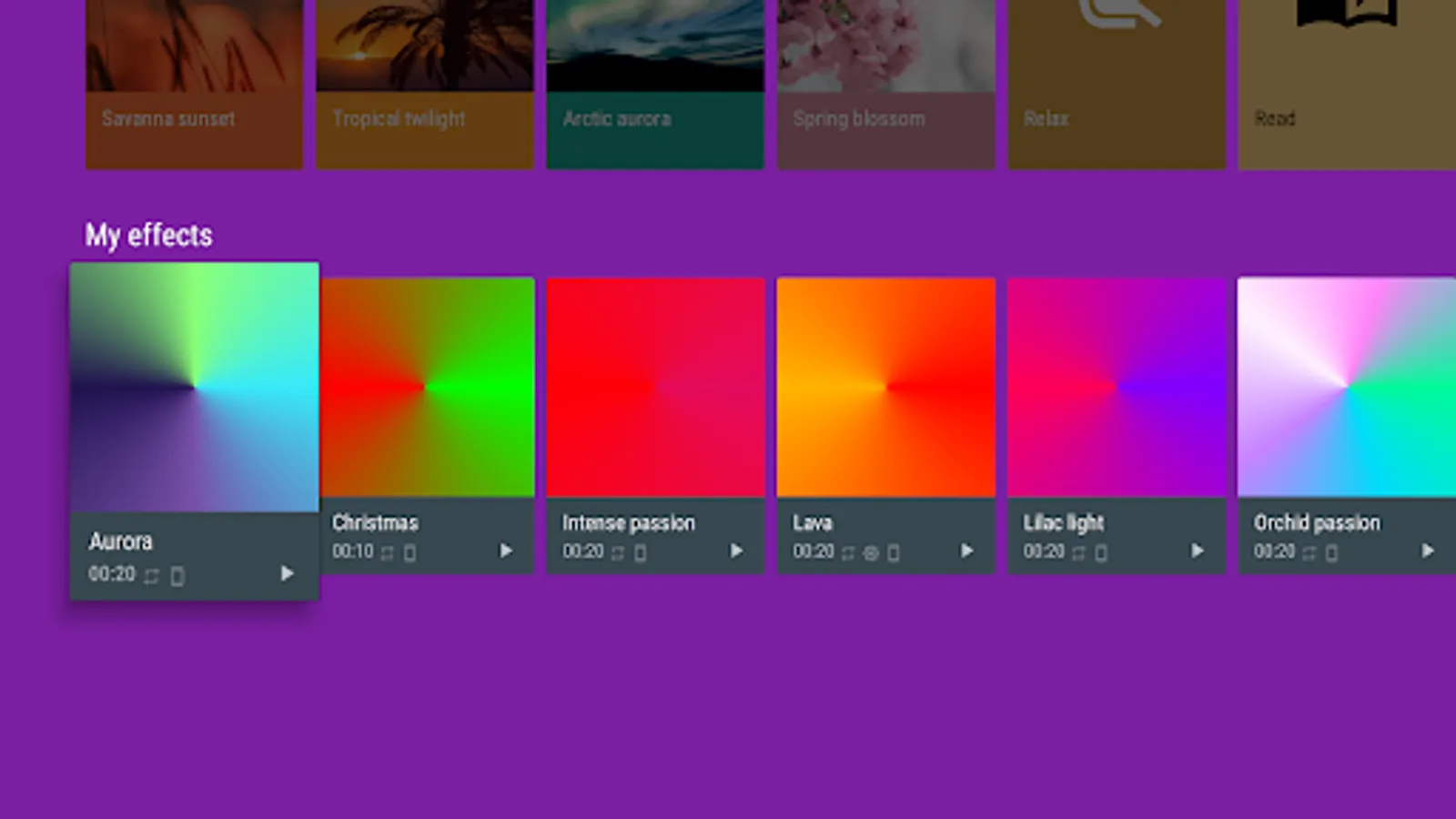Click the Christmas effect title
Screen dimensions: 1456x819
(375, 522)
